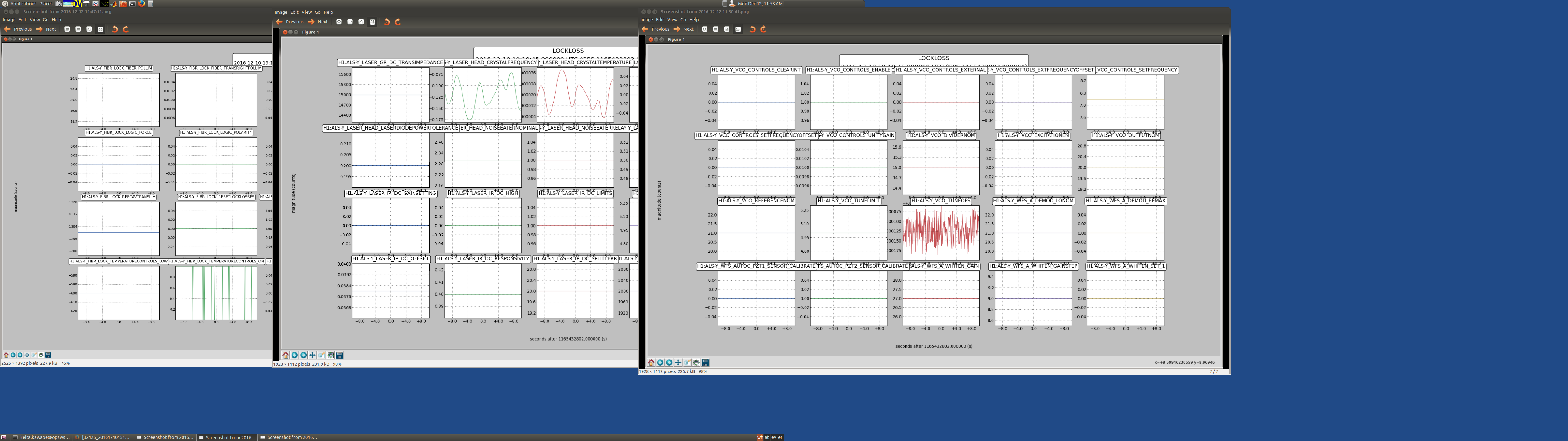Open the user switch/logout icon
Viewport: 1568px width, 441px height.
[732, 4]
